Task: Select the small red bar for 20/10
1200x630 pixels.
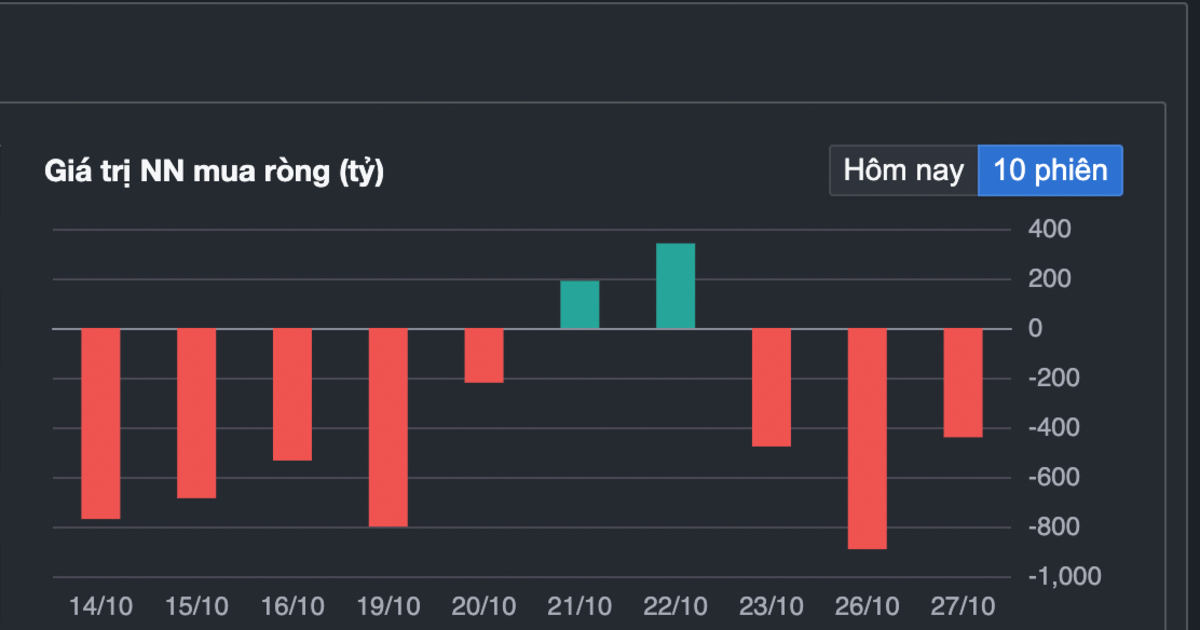Action: click(x=484, y=356)
